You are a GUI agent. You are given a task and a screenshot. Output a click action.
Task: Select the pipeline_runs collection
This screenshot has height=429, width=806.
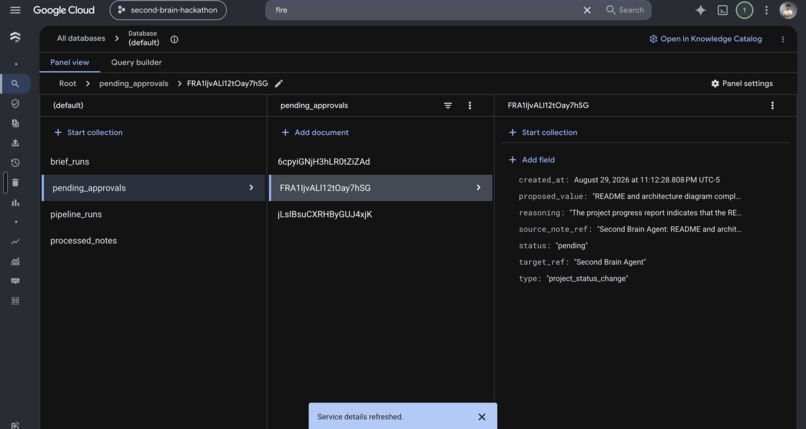(154, 214)
